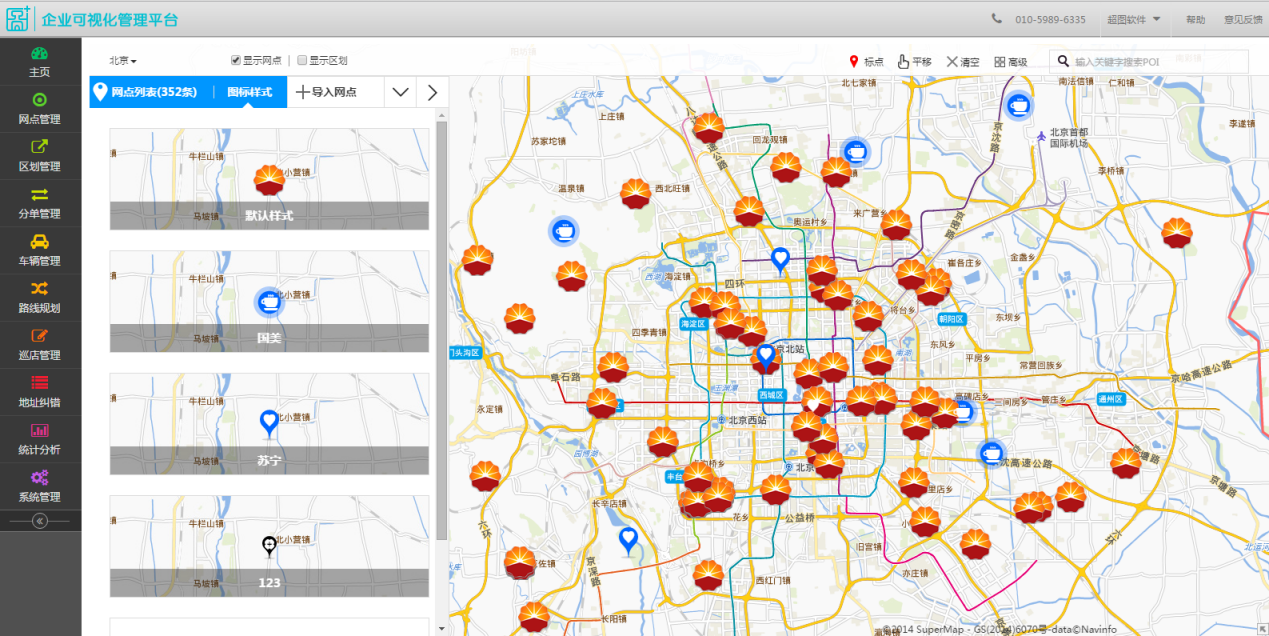The width and height of the screenshot is (1269, 636).
Task: Click the 企业可视化管理平台 logo title
Action: pos(110,19)
